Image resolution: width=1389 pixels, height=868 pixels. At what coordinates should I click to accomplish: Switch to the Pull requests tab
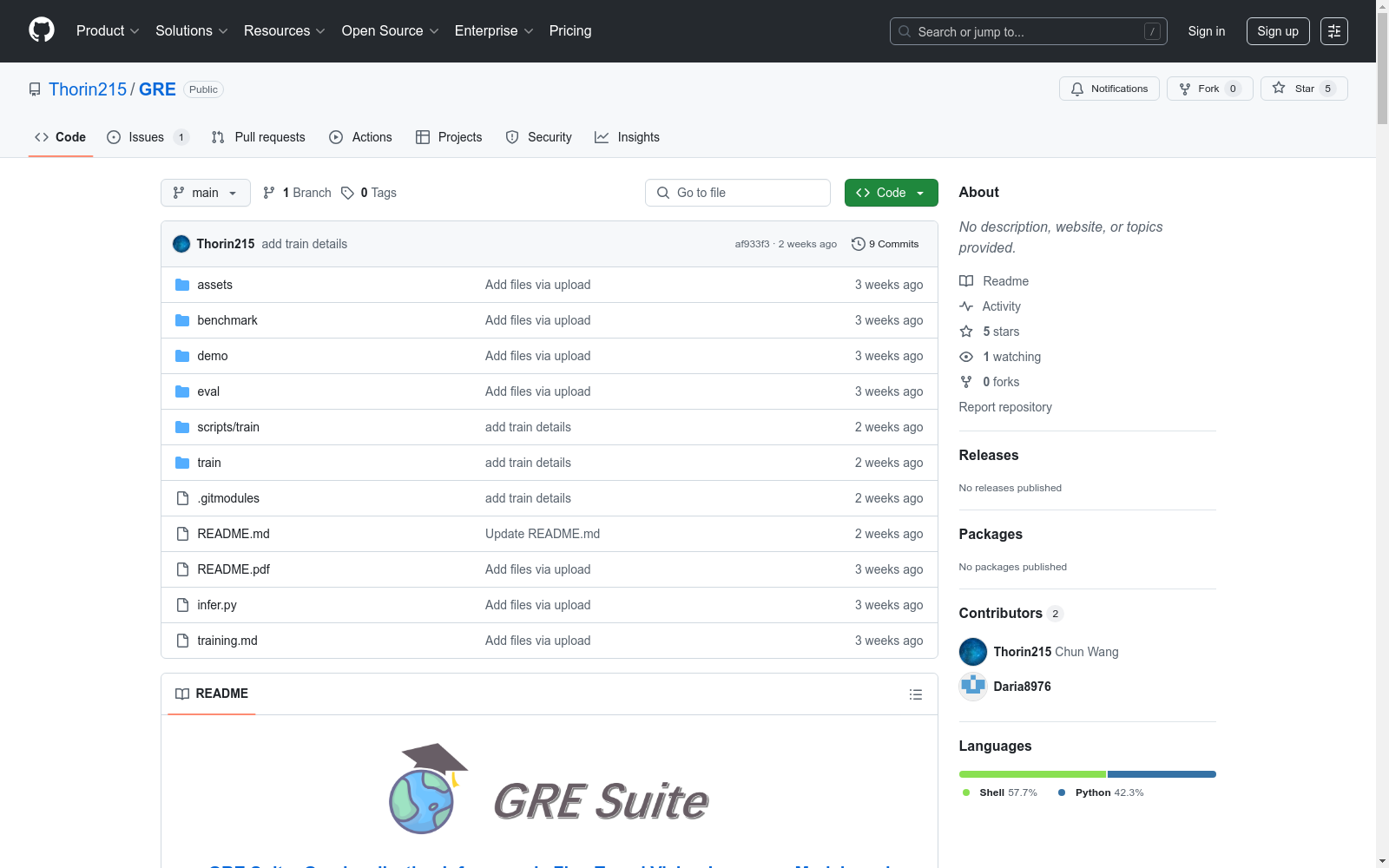pyautogui.click(x=259, y=137)
